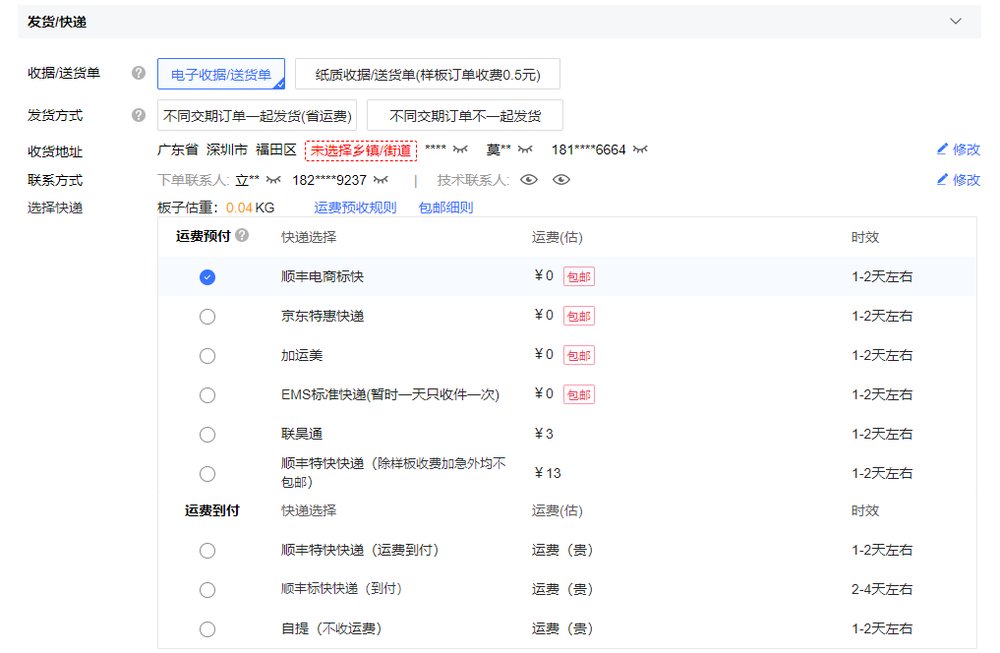The image size is (1000, 653).
Task: Click the red 未选择乡镇/街道 warning
Action: [361, 150]
